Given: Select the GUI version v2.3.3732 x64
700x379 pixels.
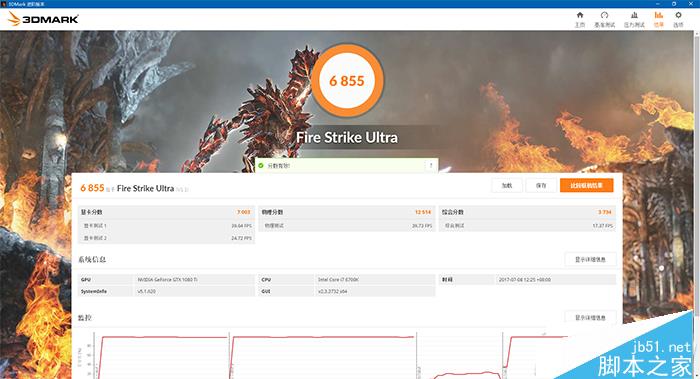Looking at the screenshot, I should coord(332,291).
